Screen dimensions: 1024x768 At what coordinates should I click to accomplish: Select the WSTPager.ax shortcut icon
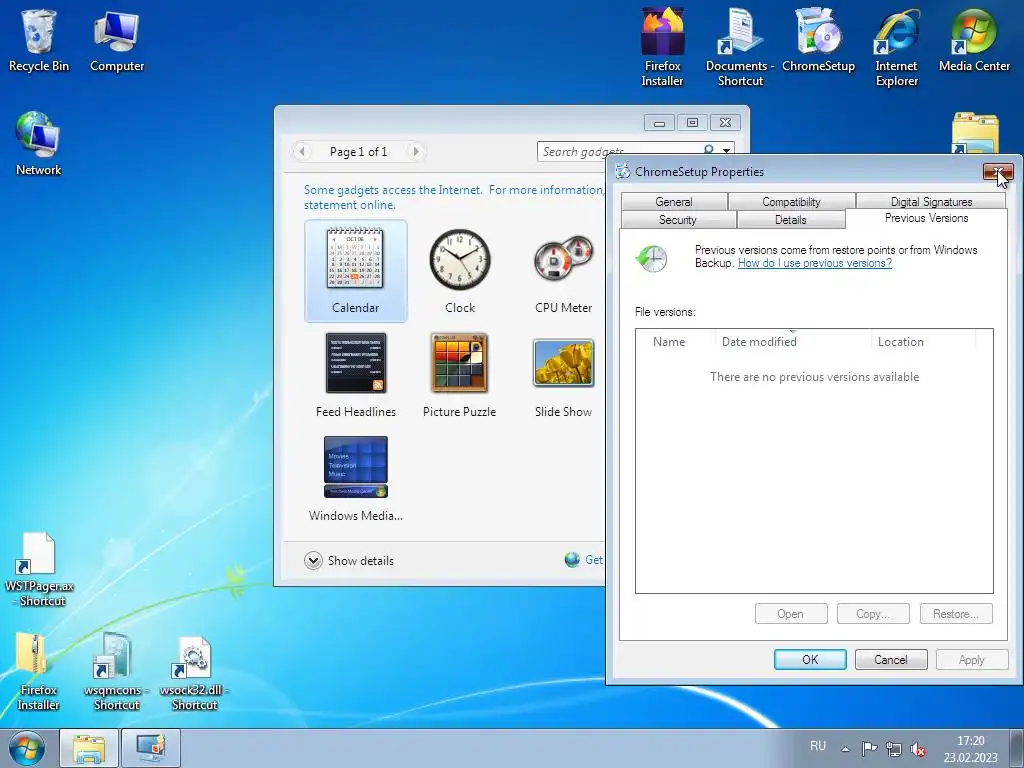coord(39,569)
